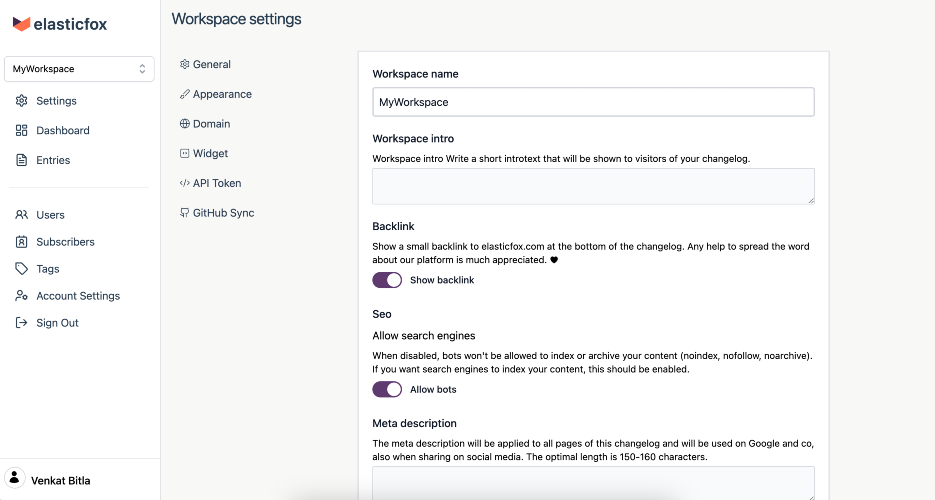Screen dimensions: 935x500
Task: Click the Widget box icon
Action: [x=184, y=153]
